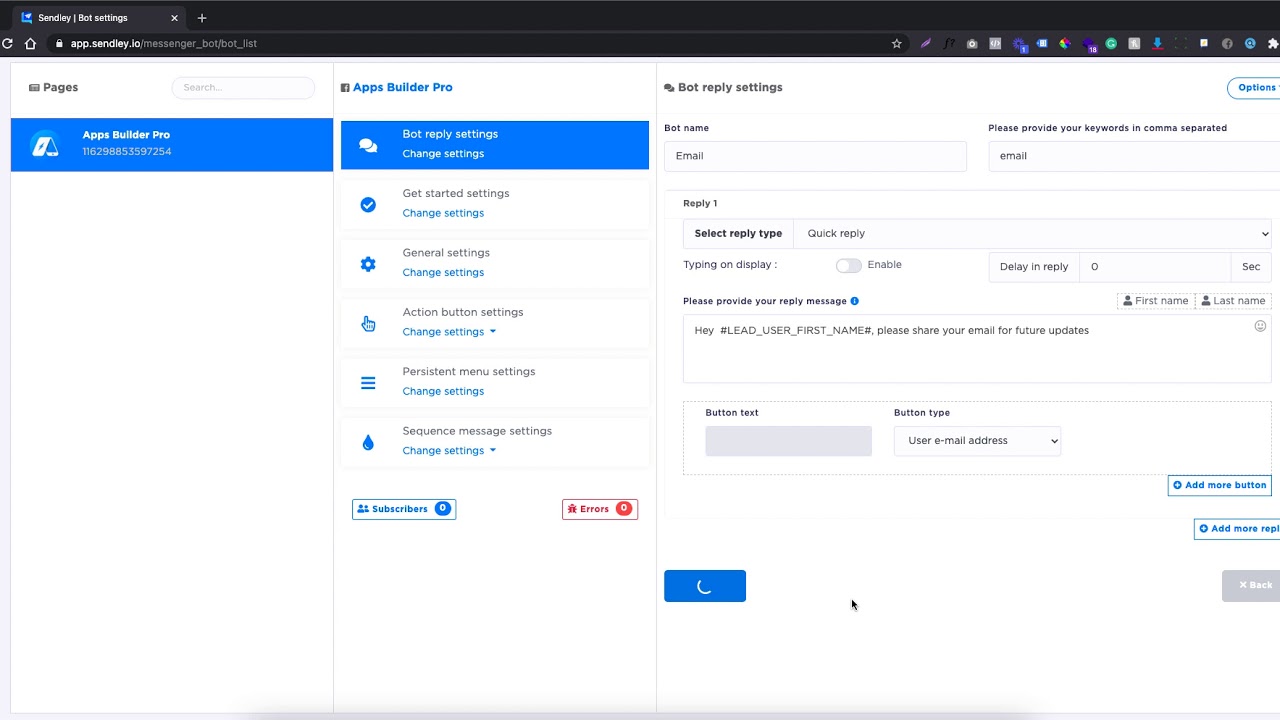
Task: Click the reply message info icon
Action: [x=854, y=301]
